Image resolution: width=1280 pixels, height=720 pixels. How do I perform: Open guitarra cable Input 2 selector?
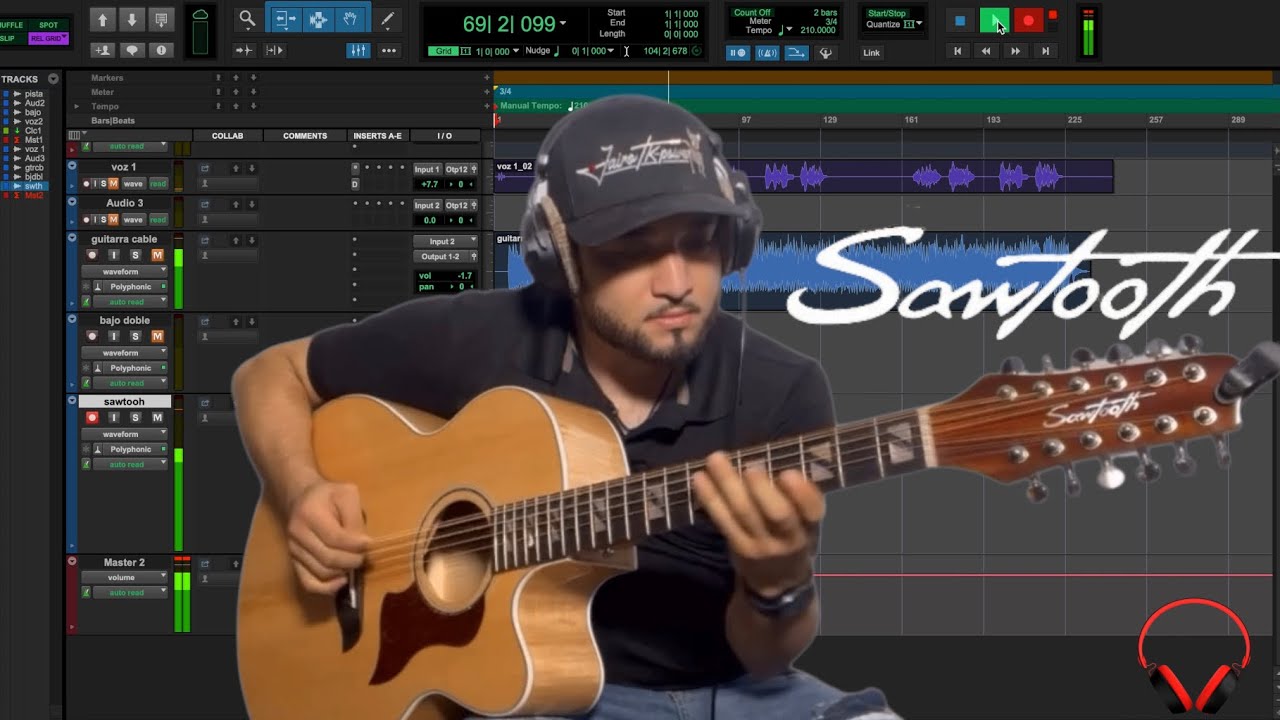pos(445,241)
